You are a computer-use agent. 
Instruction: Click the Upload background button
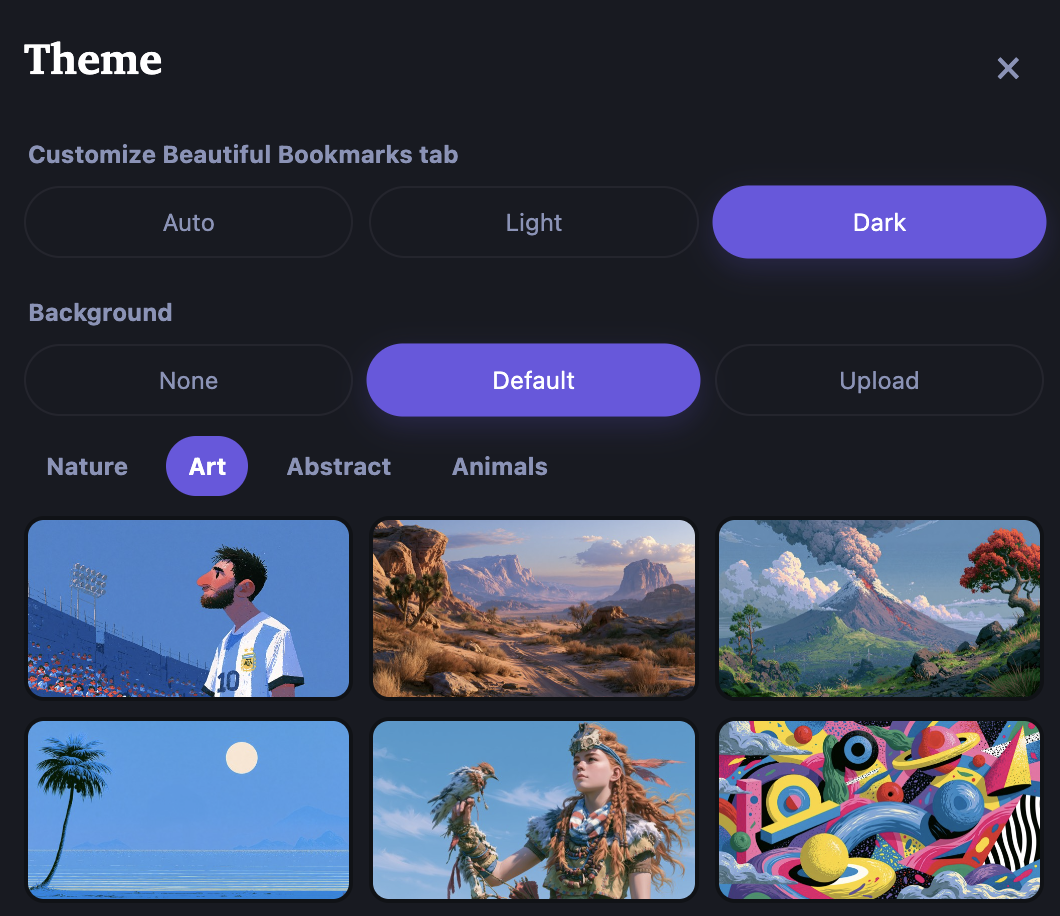tap(879, 381)
